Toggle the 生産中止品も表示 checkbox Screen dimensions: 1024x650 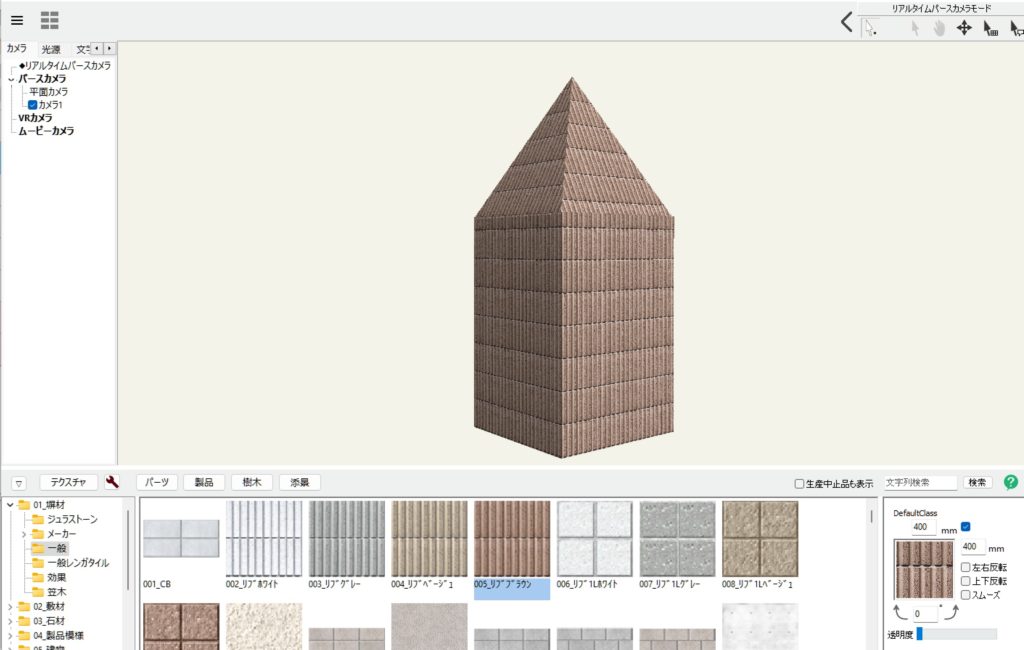pyautogui.click(x=799, y=483)
